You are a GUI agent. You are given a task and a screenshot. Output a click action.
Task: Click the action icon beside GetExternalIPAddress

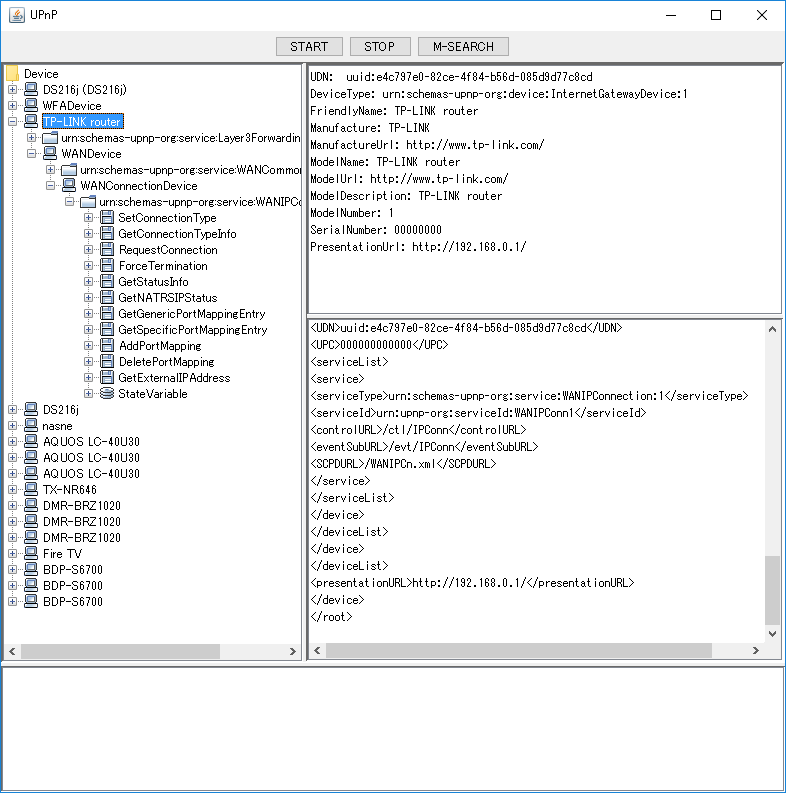tap(107, 378)
